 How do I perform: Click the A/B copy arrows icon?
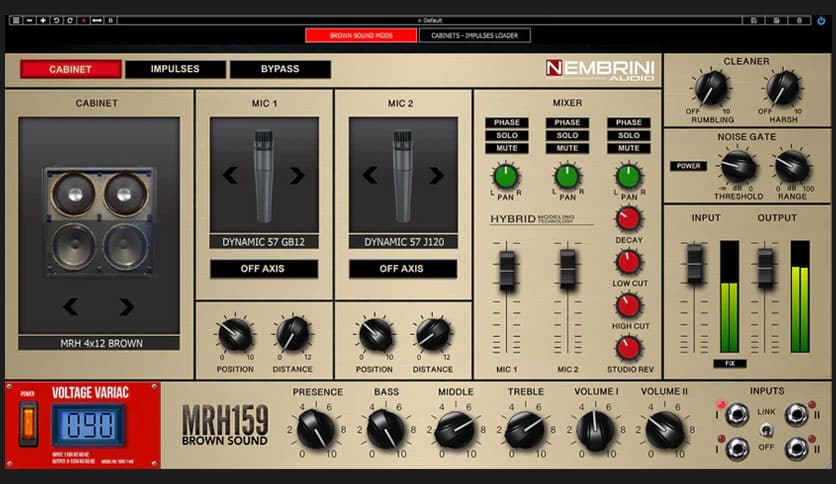(x=97, y=20)
